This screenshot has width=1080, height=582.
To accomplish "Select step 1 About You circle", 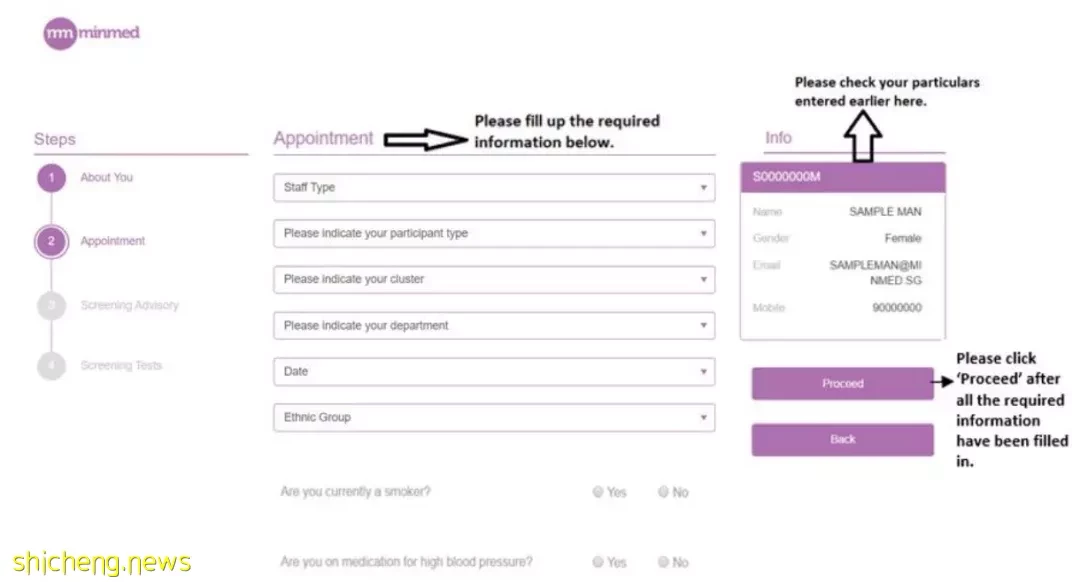I will pyautogui.click(x=51, y=178).
